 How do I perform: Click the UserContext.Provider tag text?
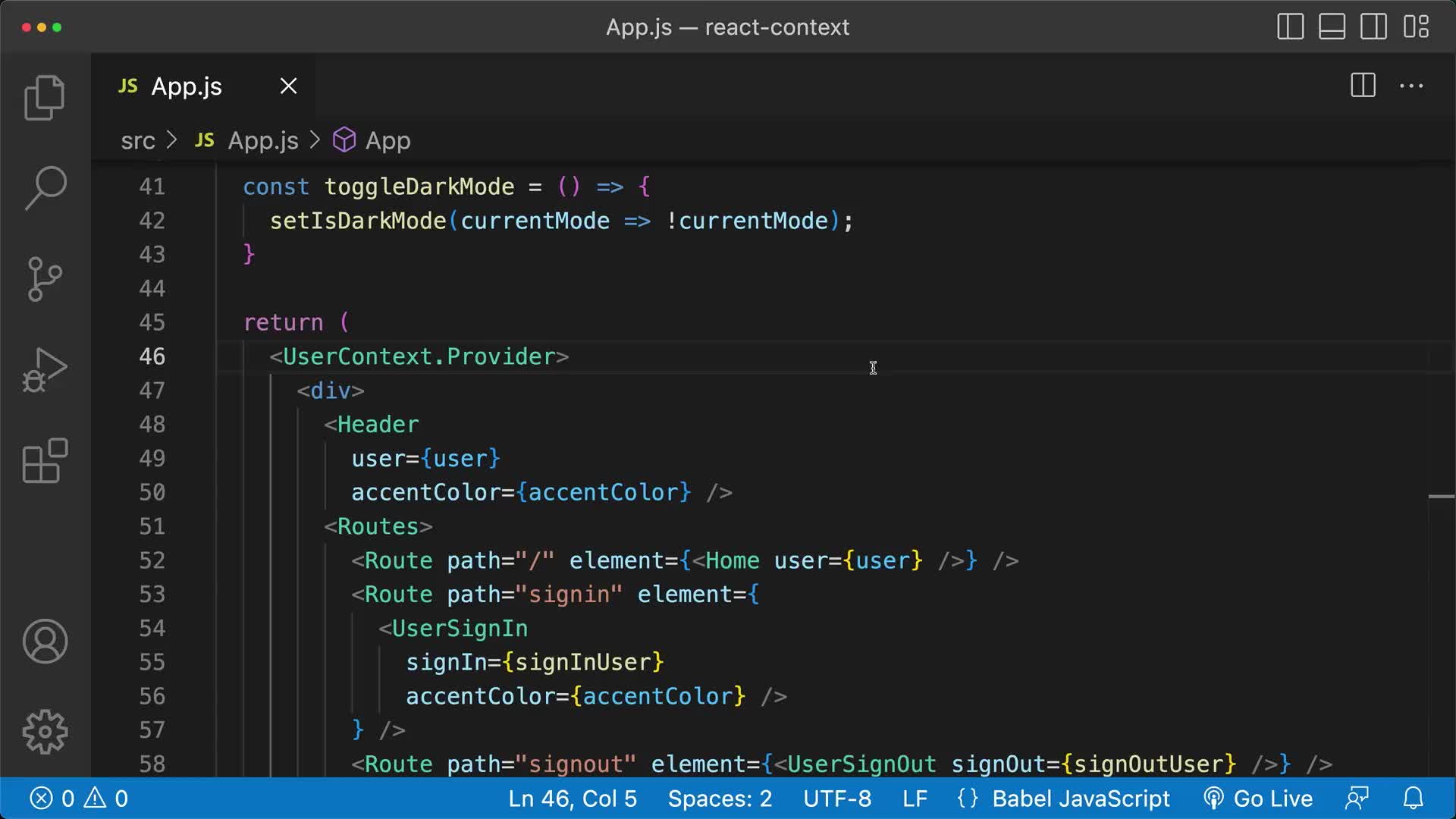(419, 356)
